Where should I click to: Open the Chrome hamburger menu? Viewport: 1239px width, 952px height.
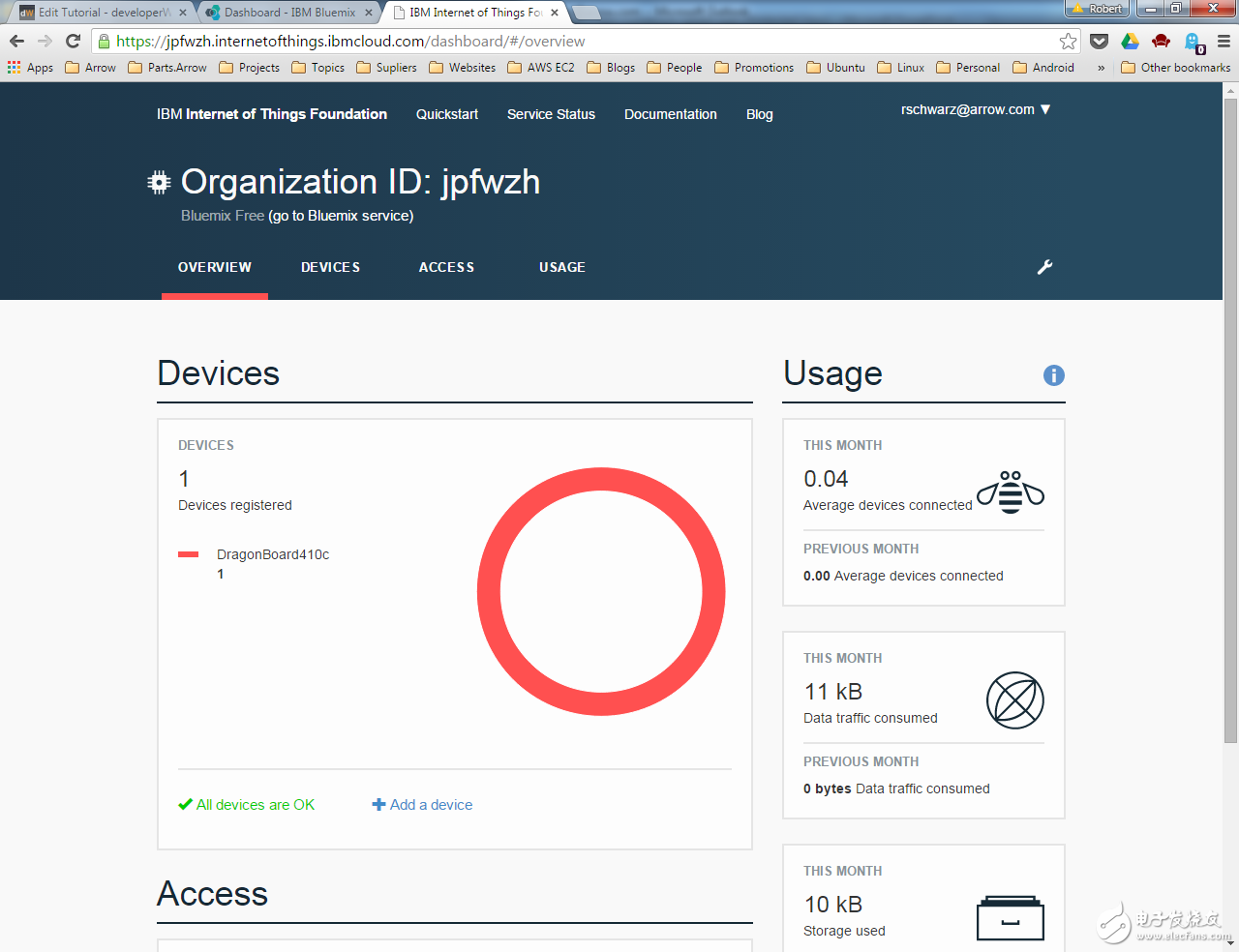1224,41
